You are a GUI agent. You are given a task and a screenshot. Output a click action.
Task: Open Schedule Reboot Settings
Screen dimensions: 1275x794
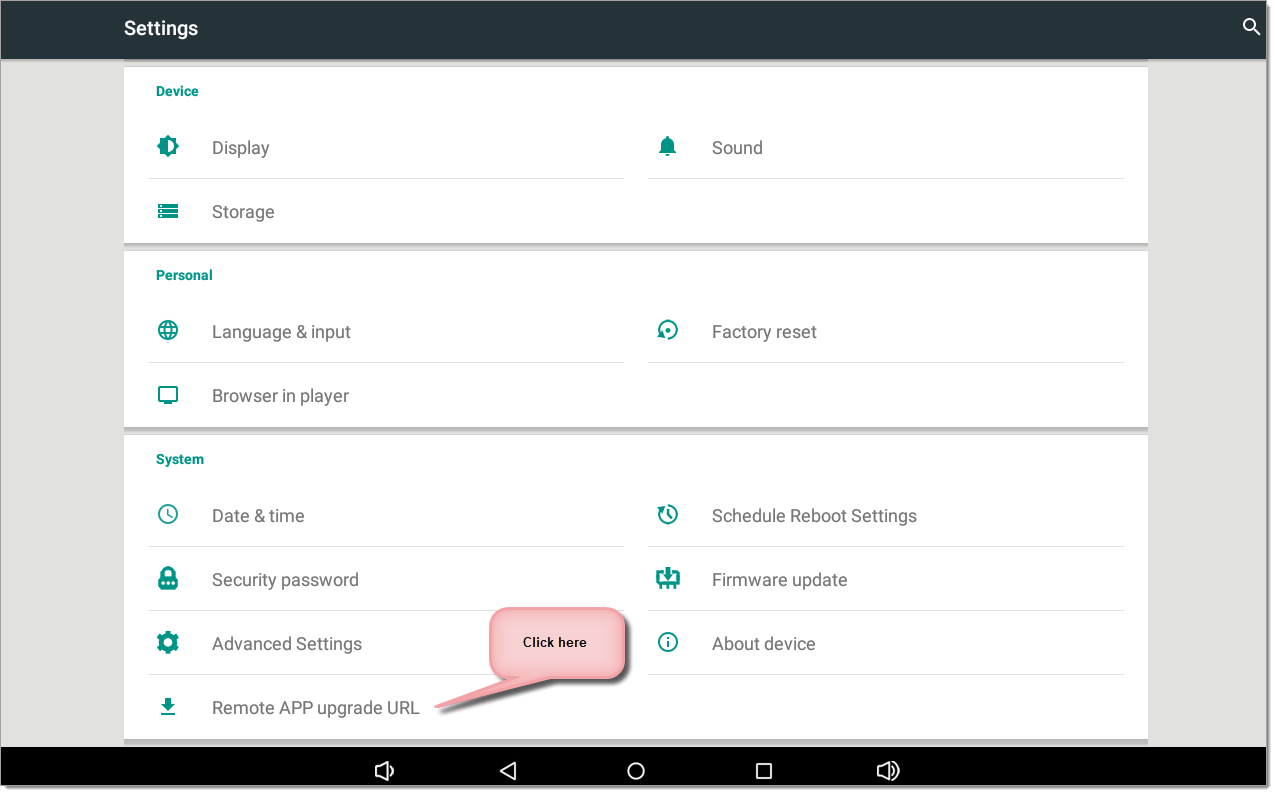813,516
